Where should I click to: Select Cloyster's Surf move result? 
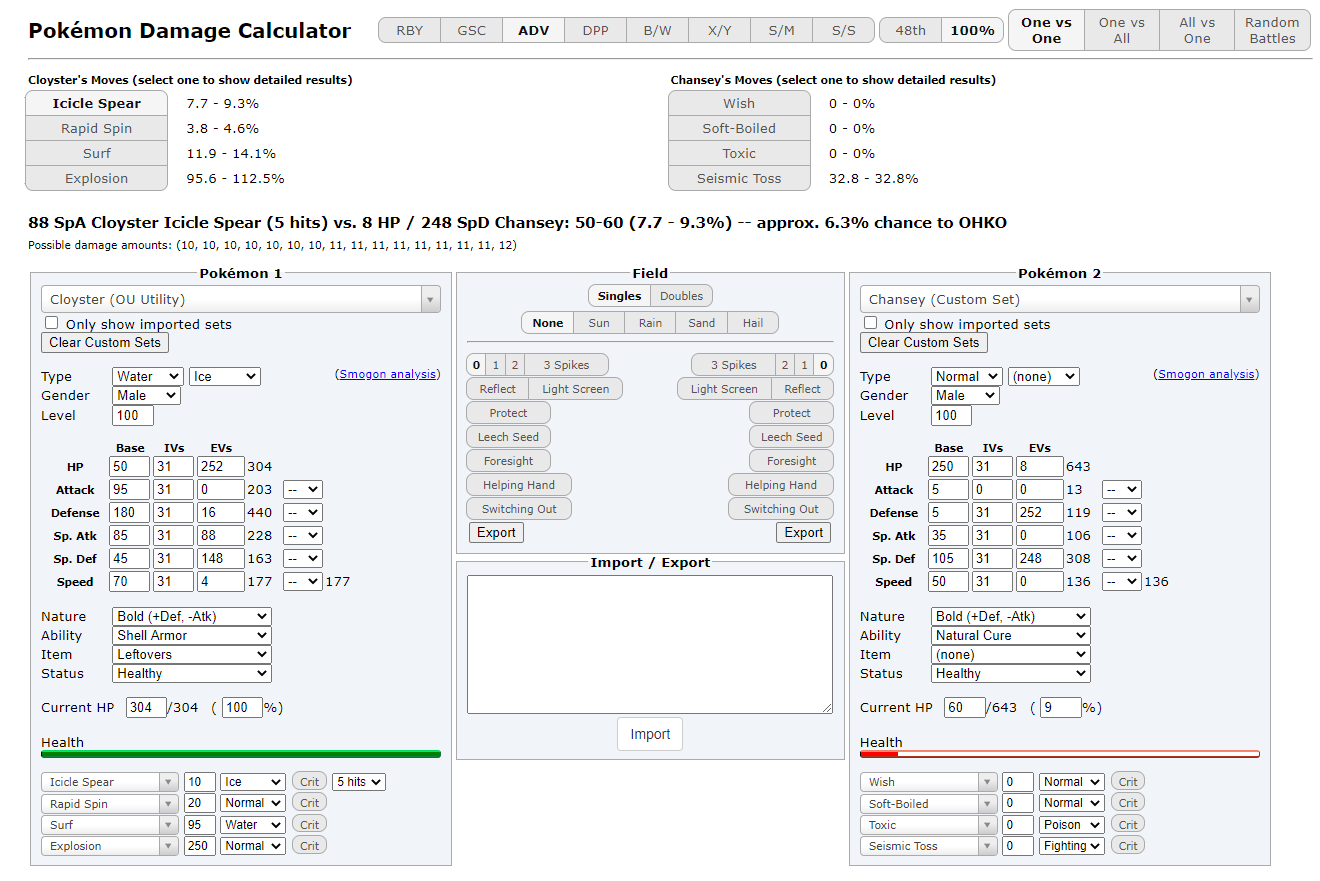coord(96,153)
